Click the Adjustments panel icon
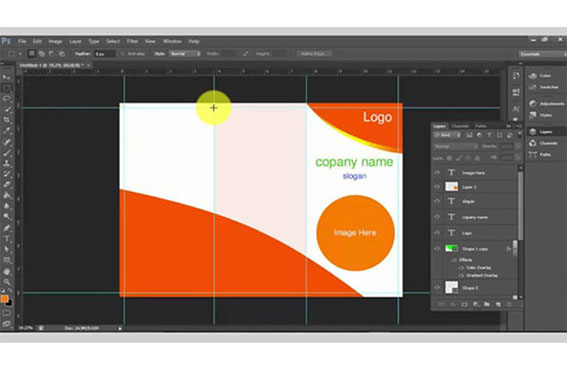This screenshot has height=369, width=567. (x=533, y=104)
